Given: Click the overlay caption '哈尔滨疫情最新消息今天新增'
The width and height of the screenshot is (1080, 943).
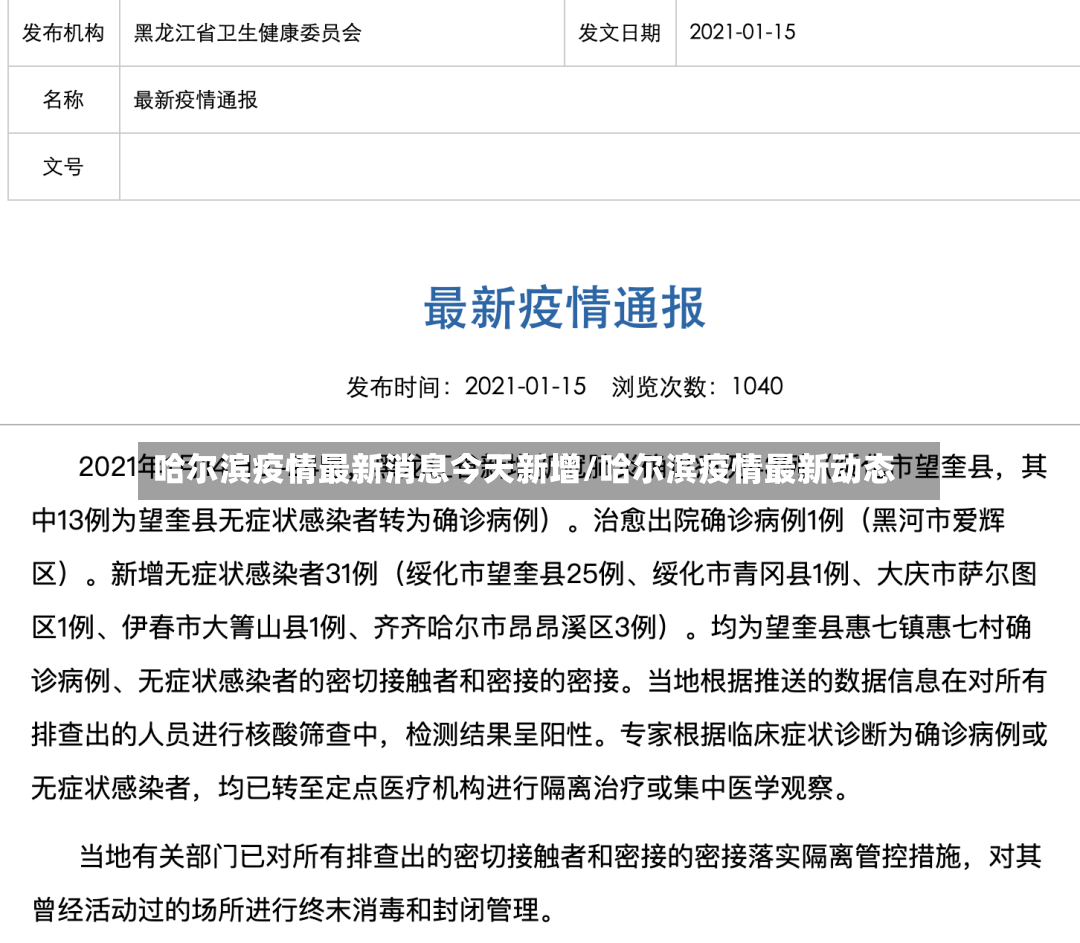Looking at the screenshot, I should [x=368, y=469].
